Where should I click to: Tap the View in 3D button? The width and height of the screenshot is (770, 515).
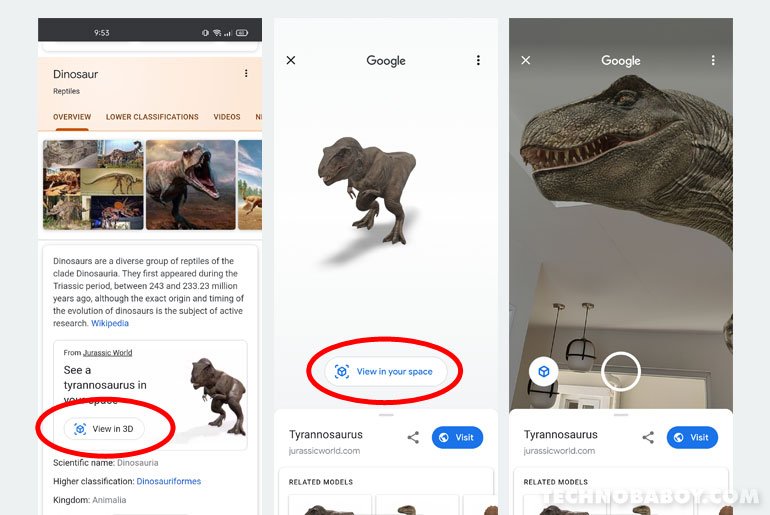click(x=104, y=429)
